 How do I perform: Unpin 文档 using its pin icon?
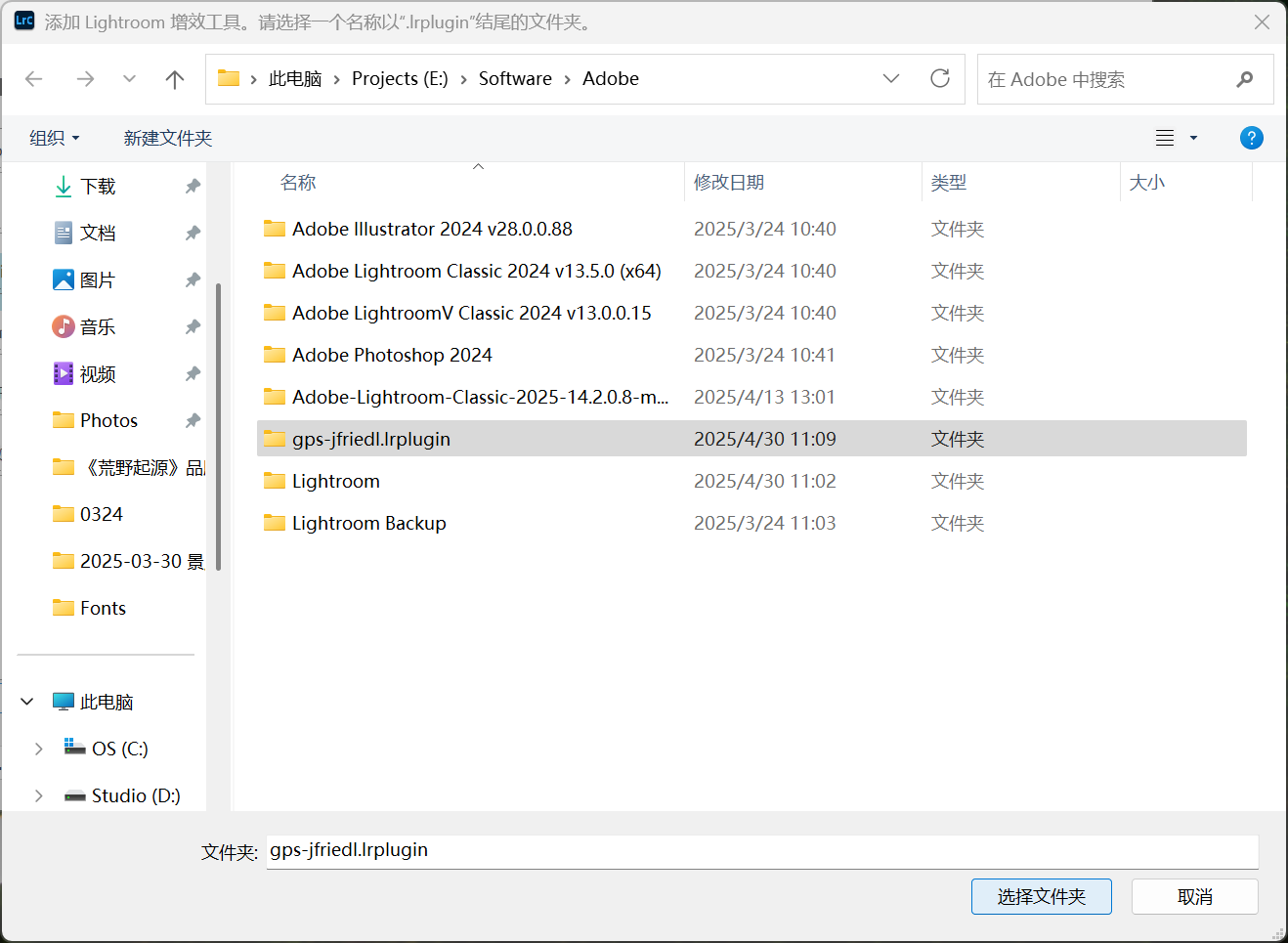coord(193,233)
